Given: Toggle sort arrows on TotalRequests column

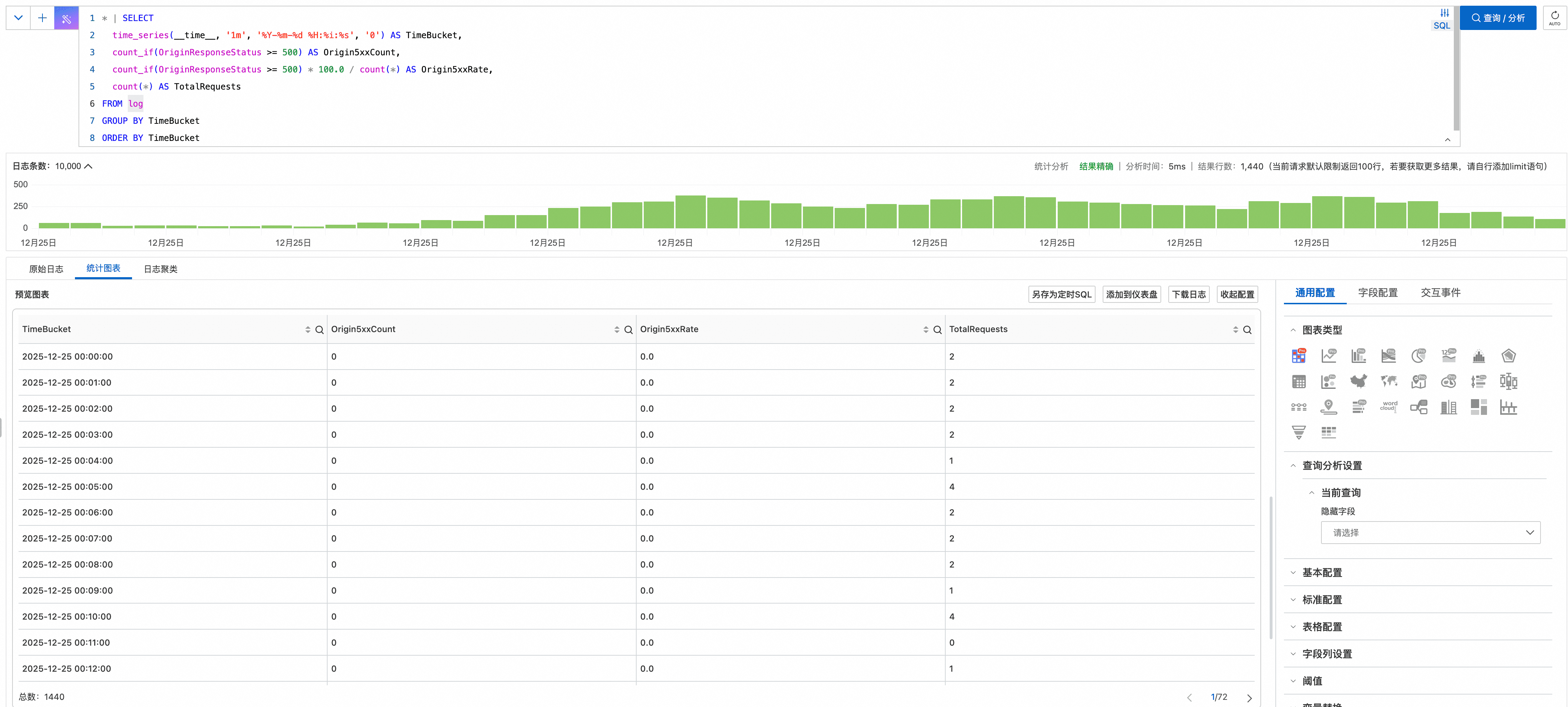Looking at the screenshot, I should tap(1235, 330).
